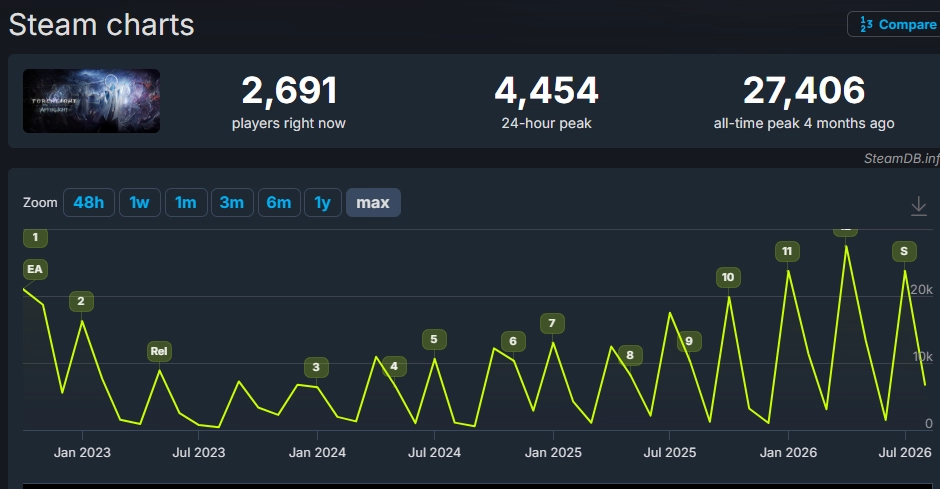
Task: Set zoom to 48h
Action: (x=89, y=203)
